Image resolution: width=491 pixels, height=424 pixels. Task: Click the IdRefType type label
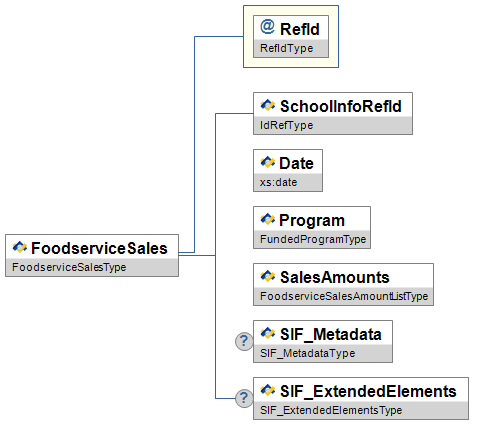[x=287, y=125]
